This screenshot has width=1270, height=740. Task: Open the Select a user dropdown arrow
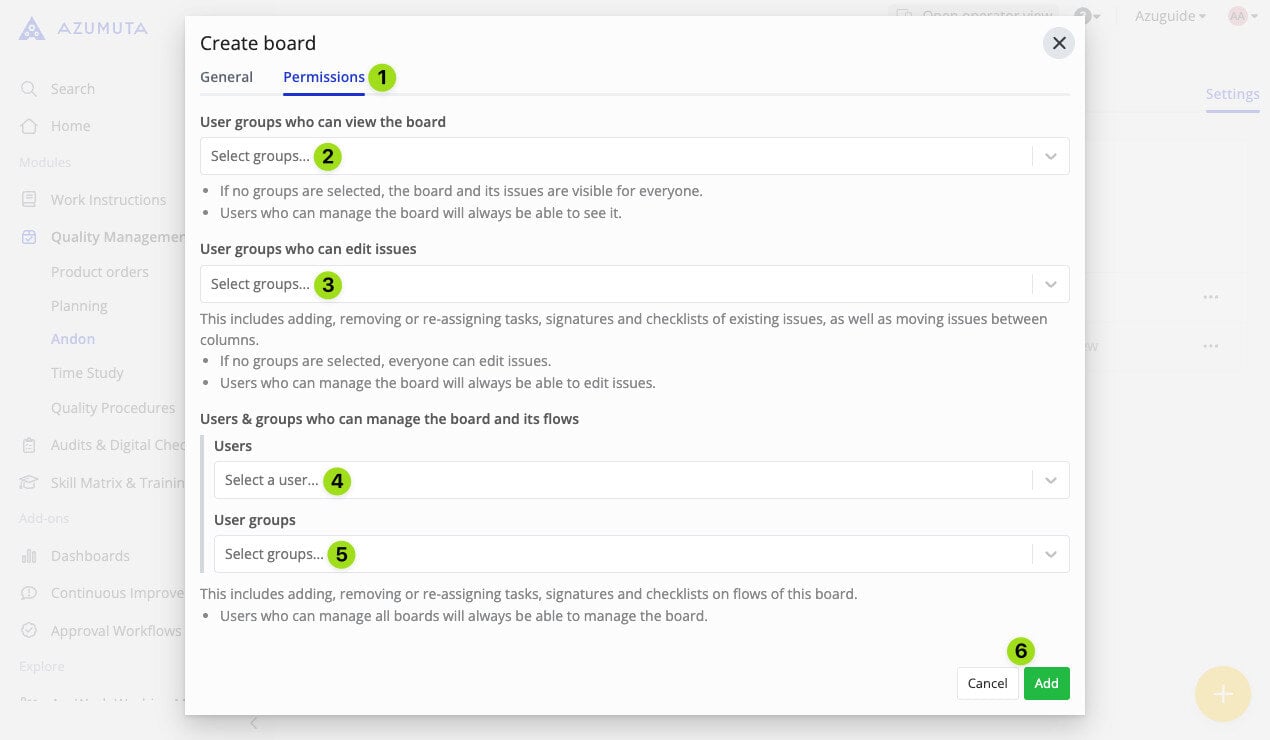(1051, 480)
